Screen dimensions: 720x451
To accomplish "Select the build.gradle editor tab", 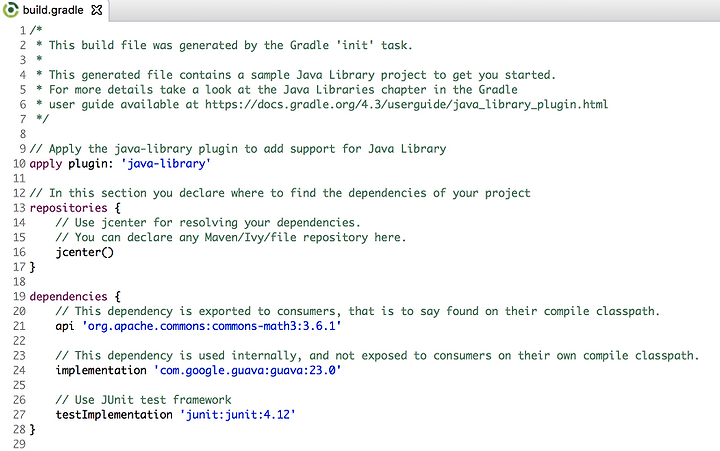I will tap(54, 10).
